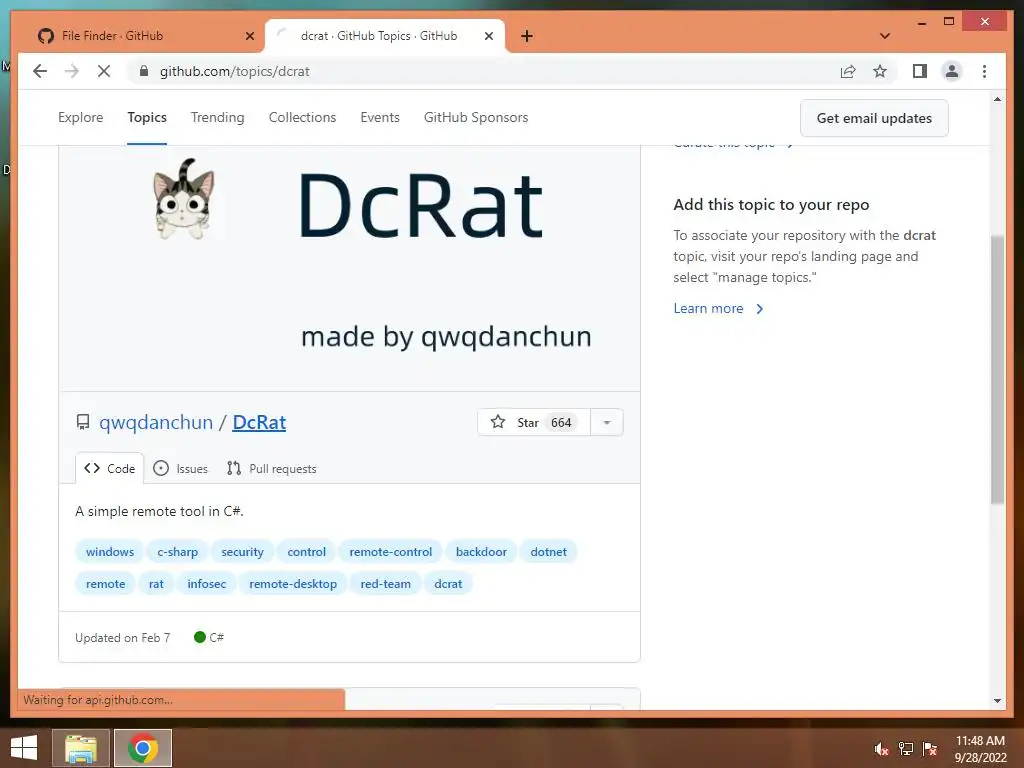The image size is (1024, 768).
Task: Open the Chrome side panel
Action: coord(920,71)
